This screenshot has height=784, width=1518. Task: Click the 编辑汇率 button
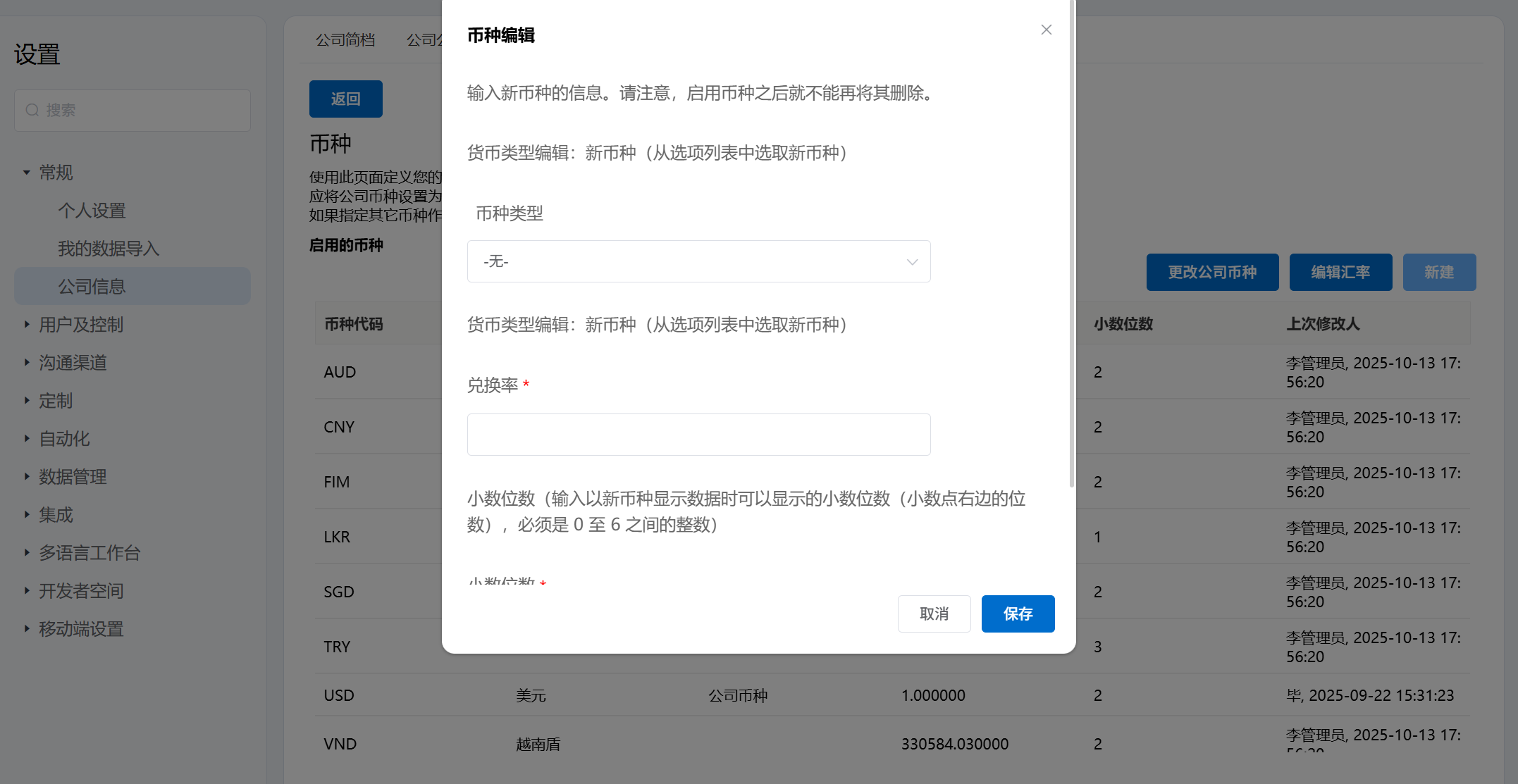1340,272
